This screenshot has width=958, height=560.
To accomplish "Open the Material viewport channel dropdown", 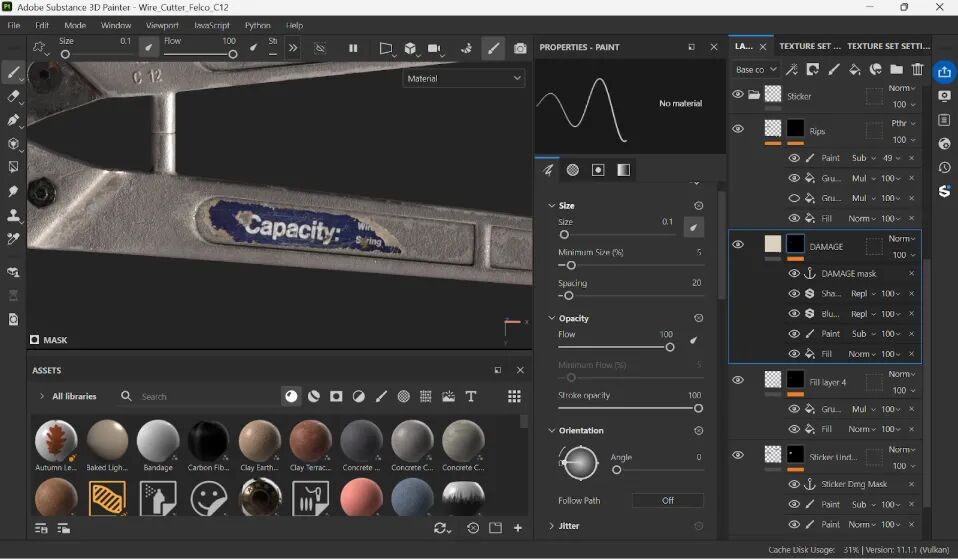I will pyautogui.click(x=464, y=79).
